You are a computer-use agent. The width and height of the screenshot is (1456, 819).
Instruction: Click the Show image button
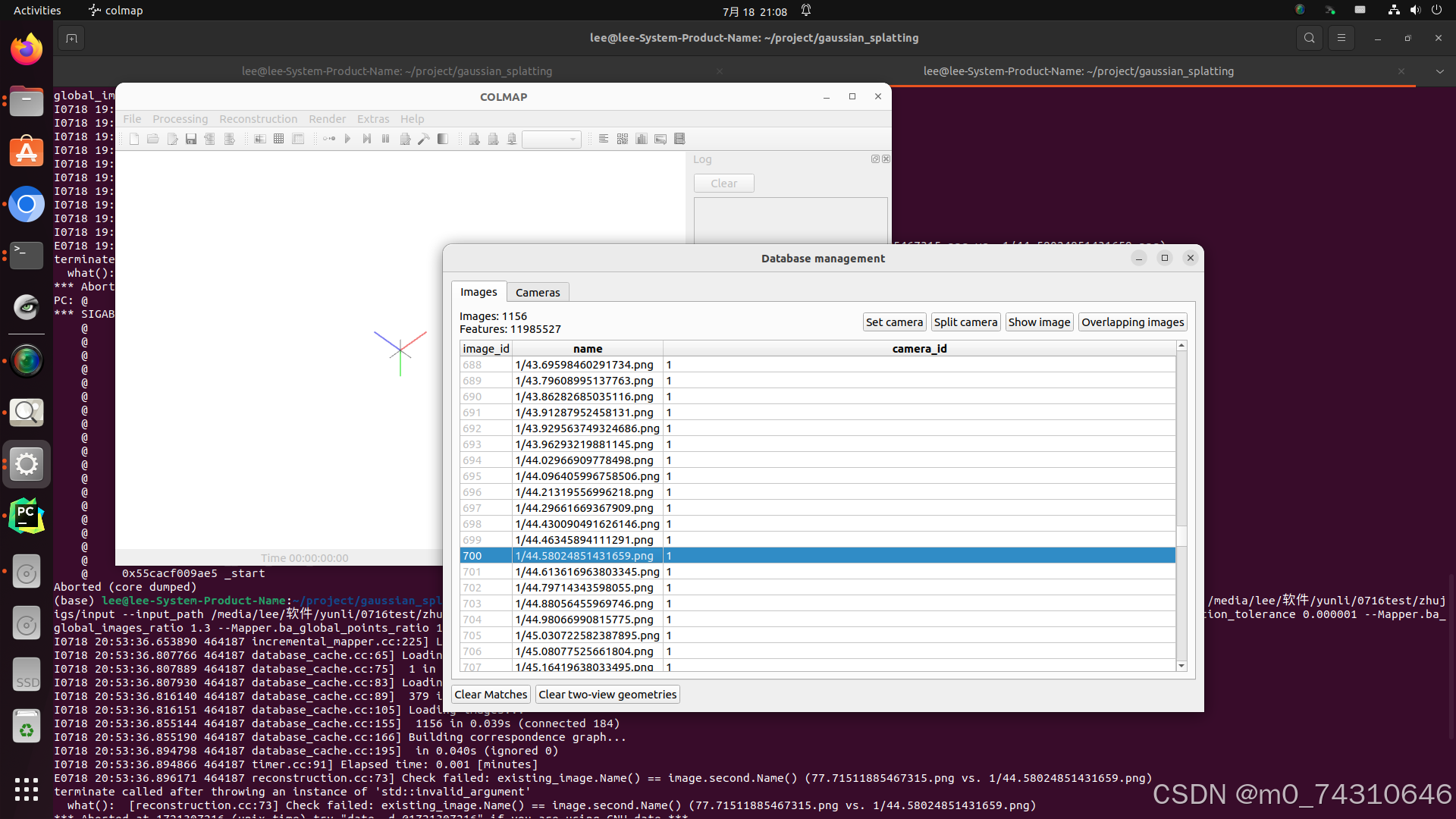coord(1039,322)
